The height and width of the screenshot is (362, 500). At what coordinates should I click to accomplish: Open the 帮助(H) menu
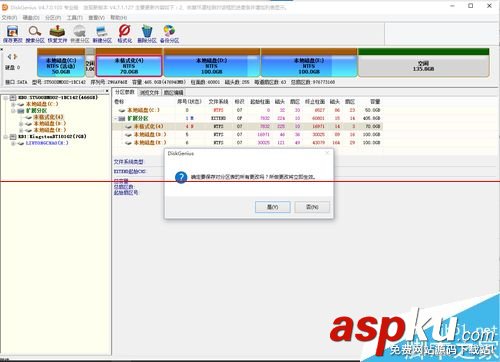[119, 17]
